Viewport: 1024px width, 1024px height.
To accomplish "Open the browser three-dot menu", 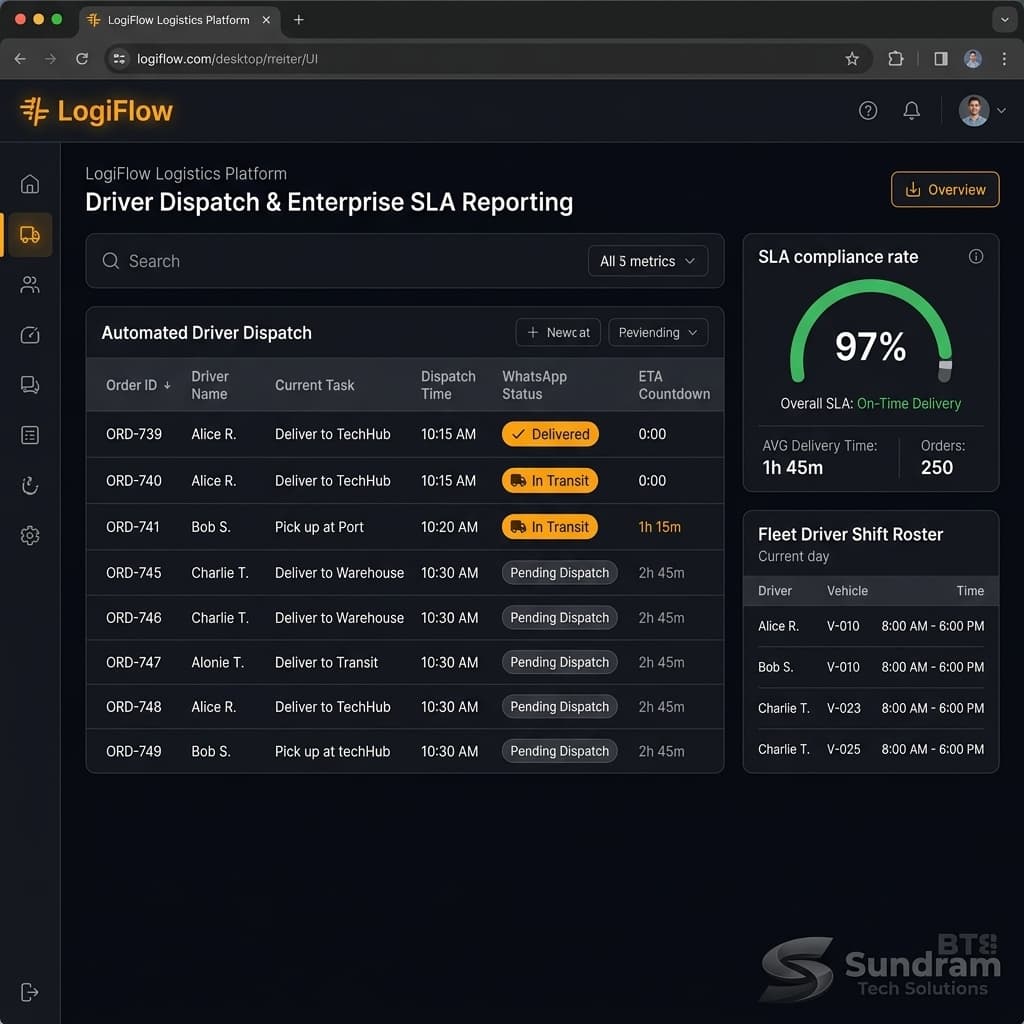I will pos(1004,59).
